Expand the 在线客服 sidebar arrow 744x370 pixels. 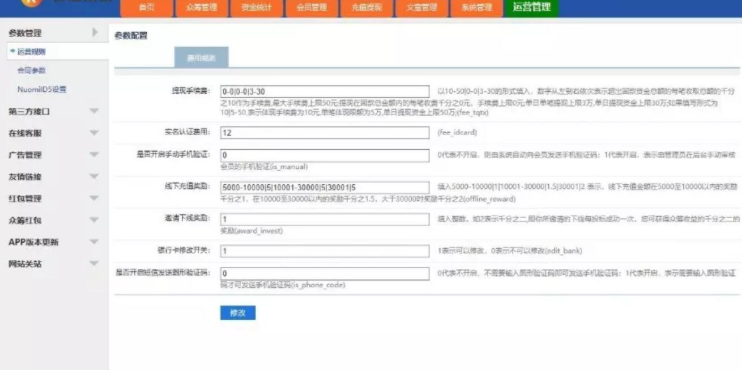coord(94,133)
